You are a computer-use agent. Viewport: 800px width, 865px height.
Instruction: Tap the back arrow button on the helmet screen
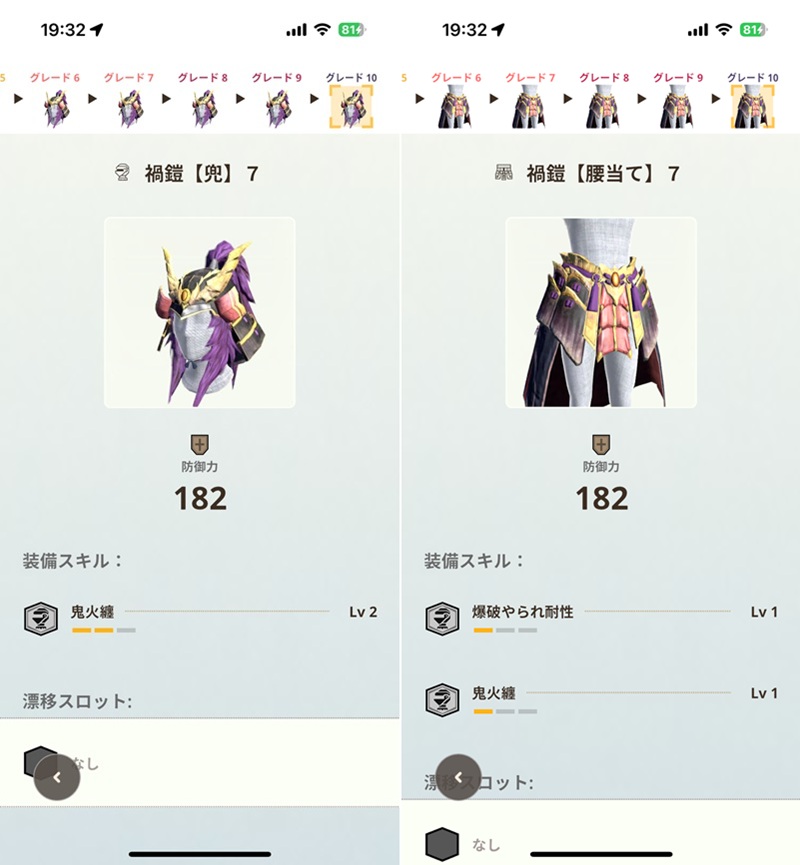[x=57, y=777]
